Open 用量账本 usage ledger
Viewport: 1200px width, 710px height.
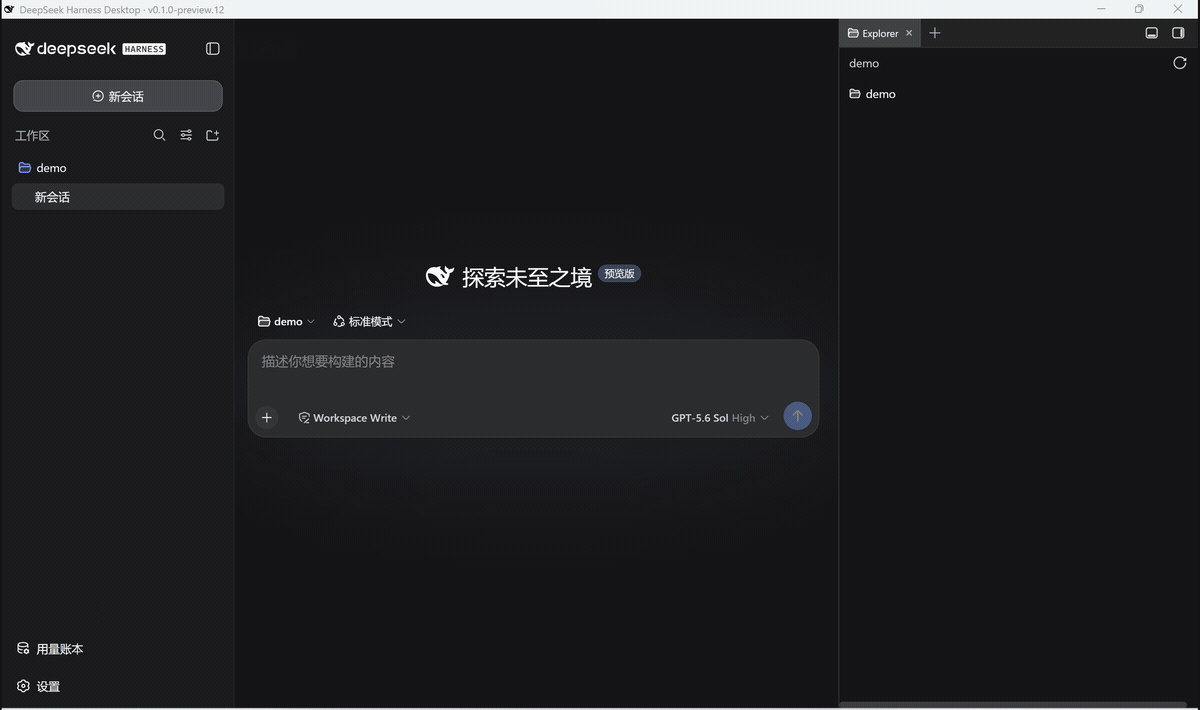click(x=50, y=649)
